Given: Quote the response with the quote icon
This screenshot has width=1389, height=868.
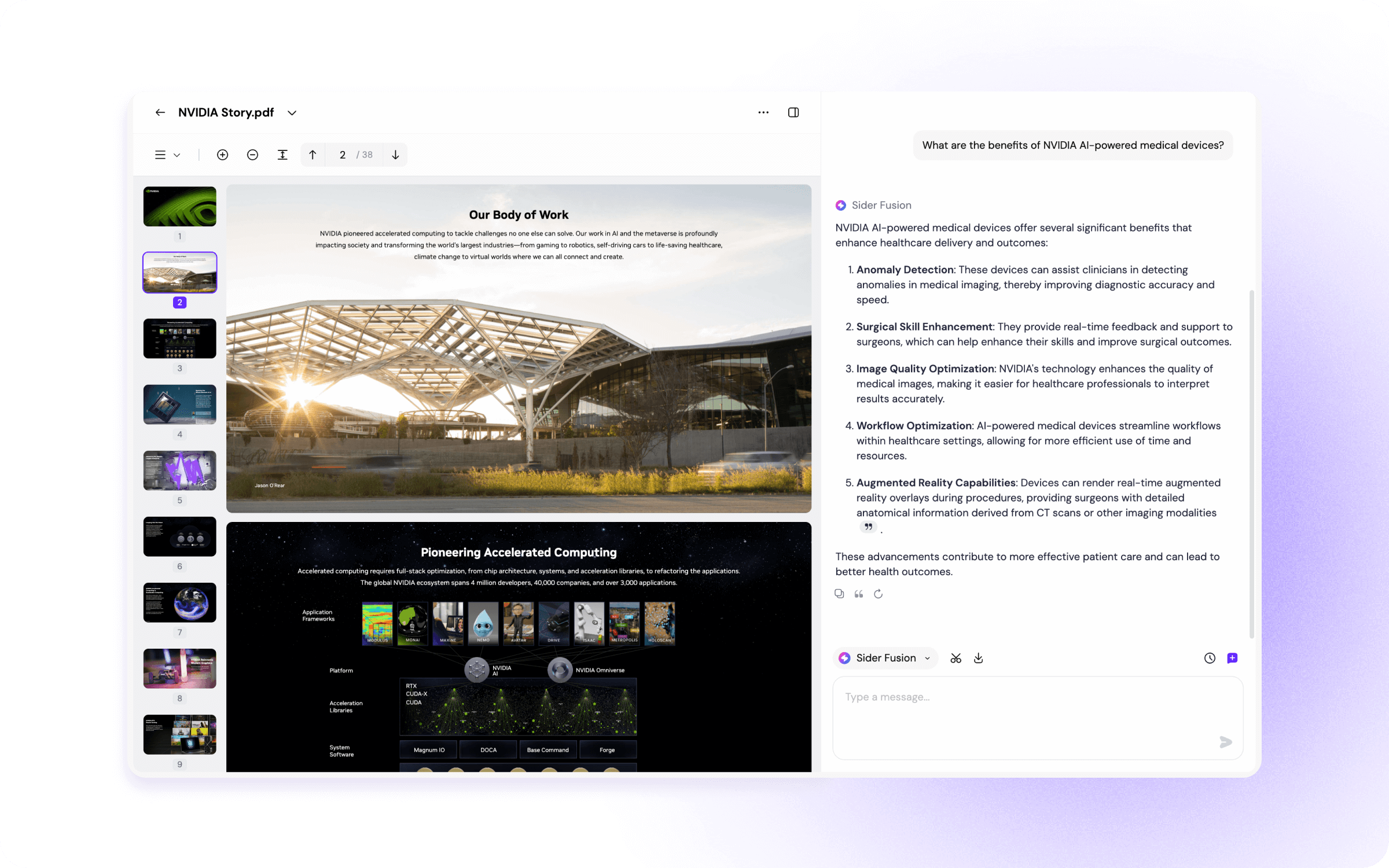Looking at the screenshot, I should tap(859, 594).
